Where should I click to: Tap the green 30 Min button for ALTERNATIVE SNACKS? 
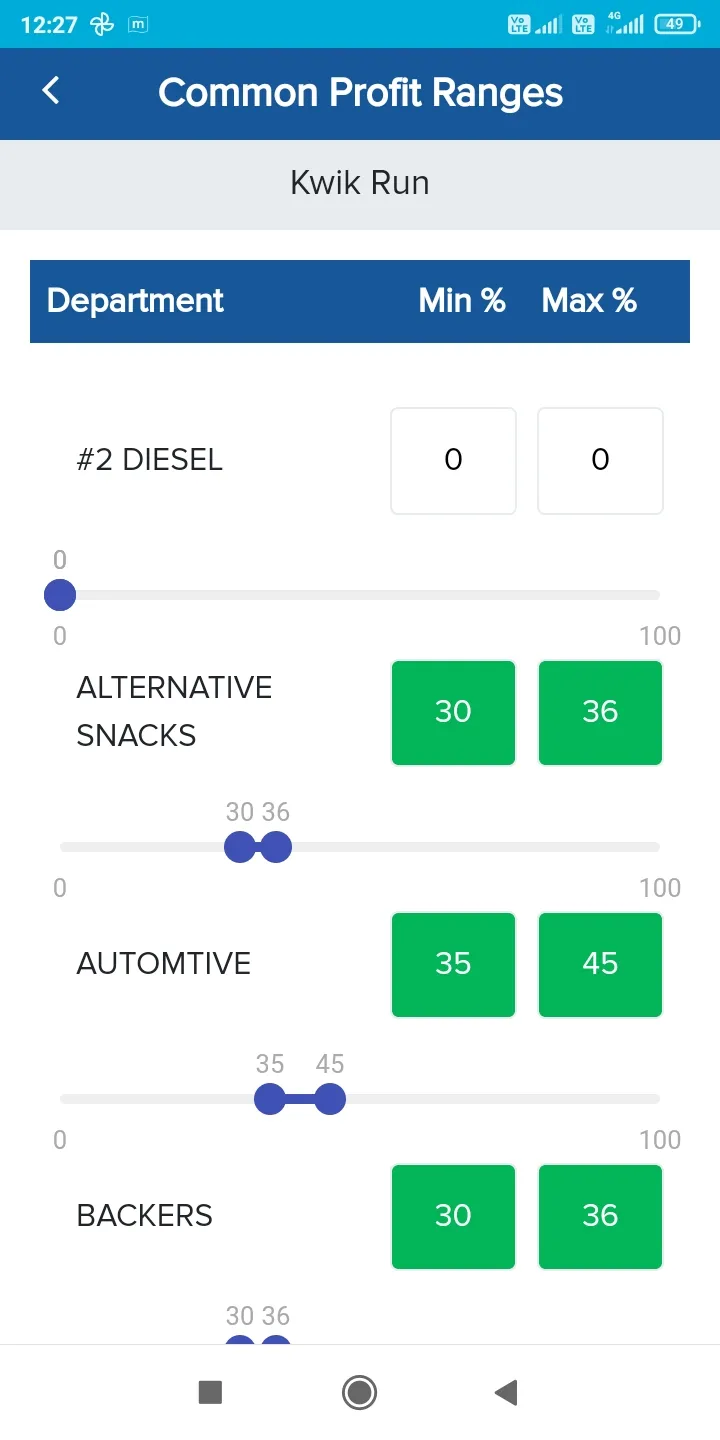click(452, 712)
